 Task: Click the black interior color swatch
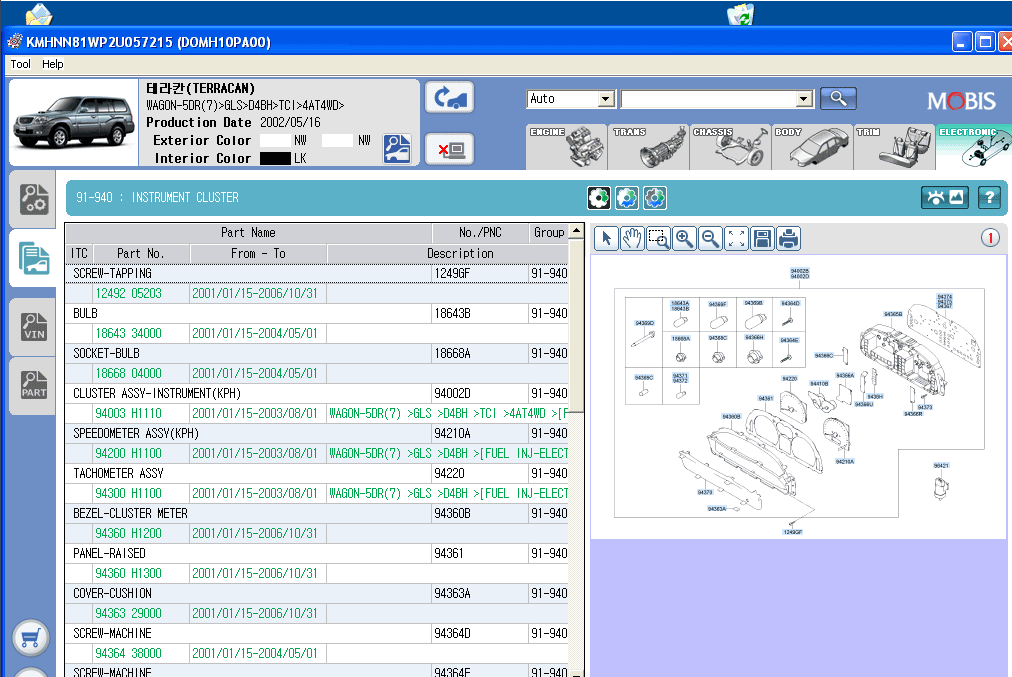(x=275, y=158)
